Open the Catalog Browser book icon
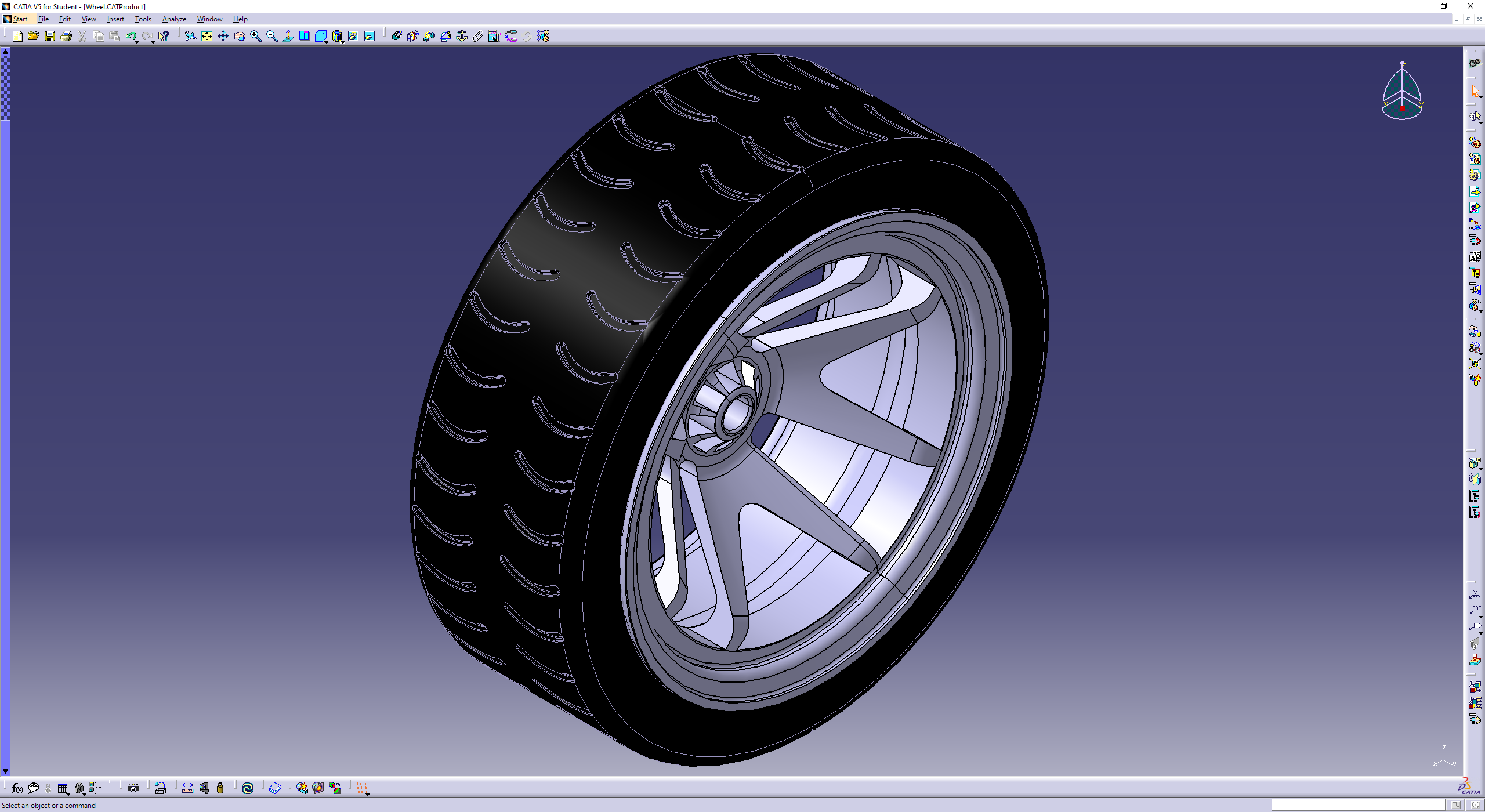Screen dimensions: 1485x812 [x=275, y=788]
